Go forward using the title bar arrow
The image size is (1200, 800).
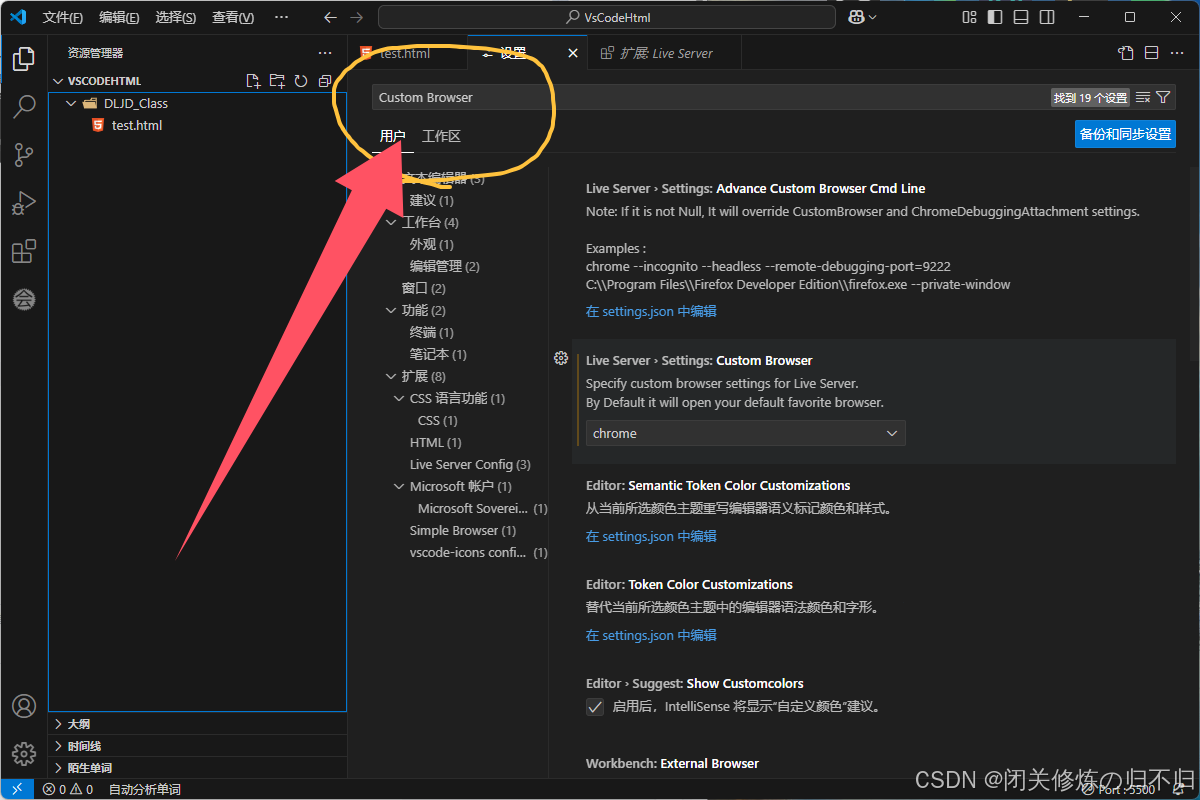tap(357, 17)
